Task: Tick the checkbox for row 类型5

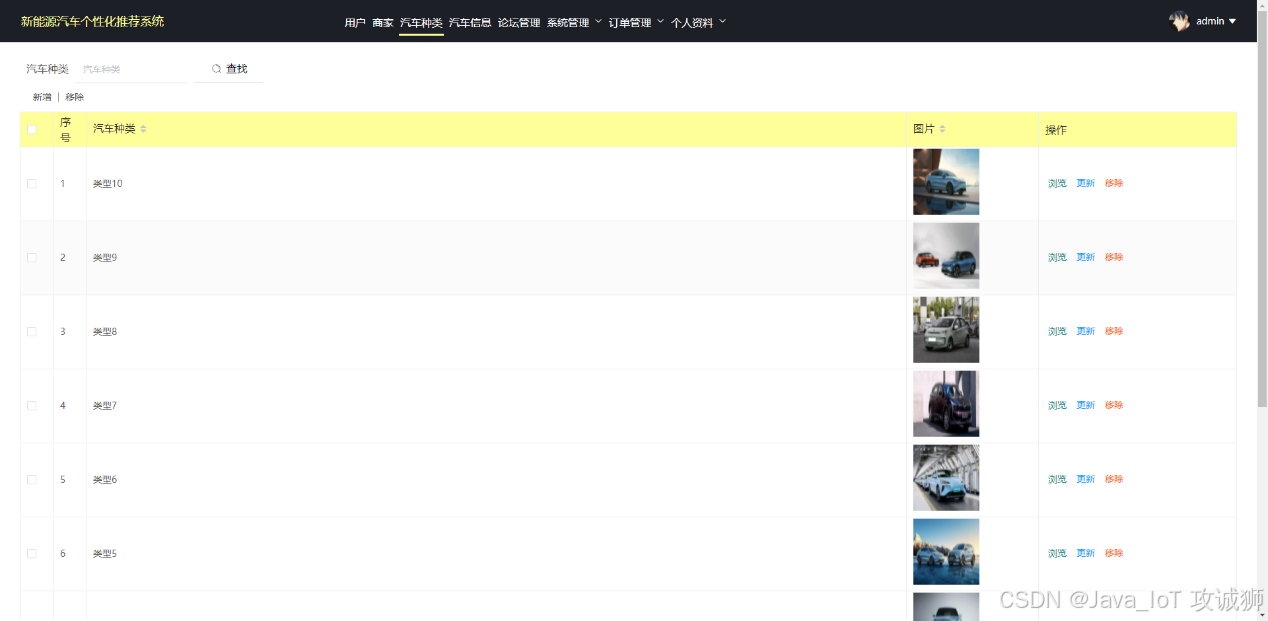Action: 32,554
